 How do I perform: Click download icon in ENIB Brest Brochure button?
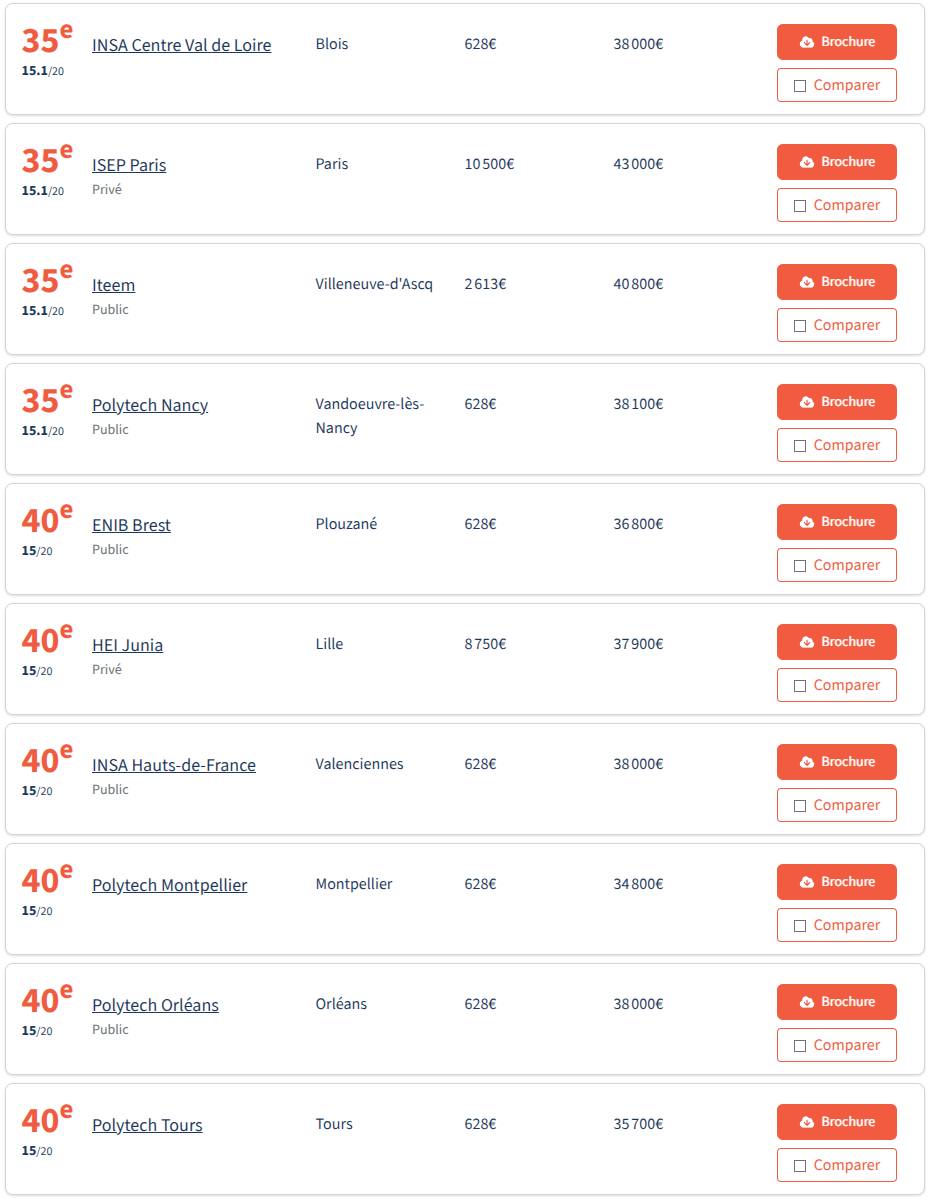tap(807, 523)
